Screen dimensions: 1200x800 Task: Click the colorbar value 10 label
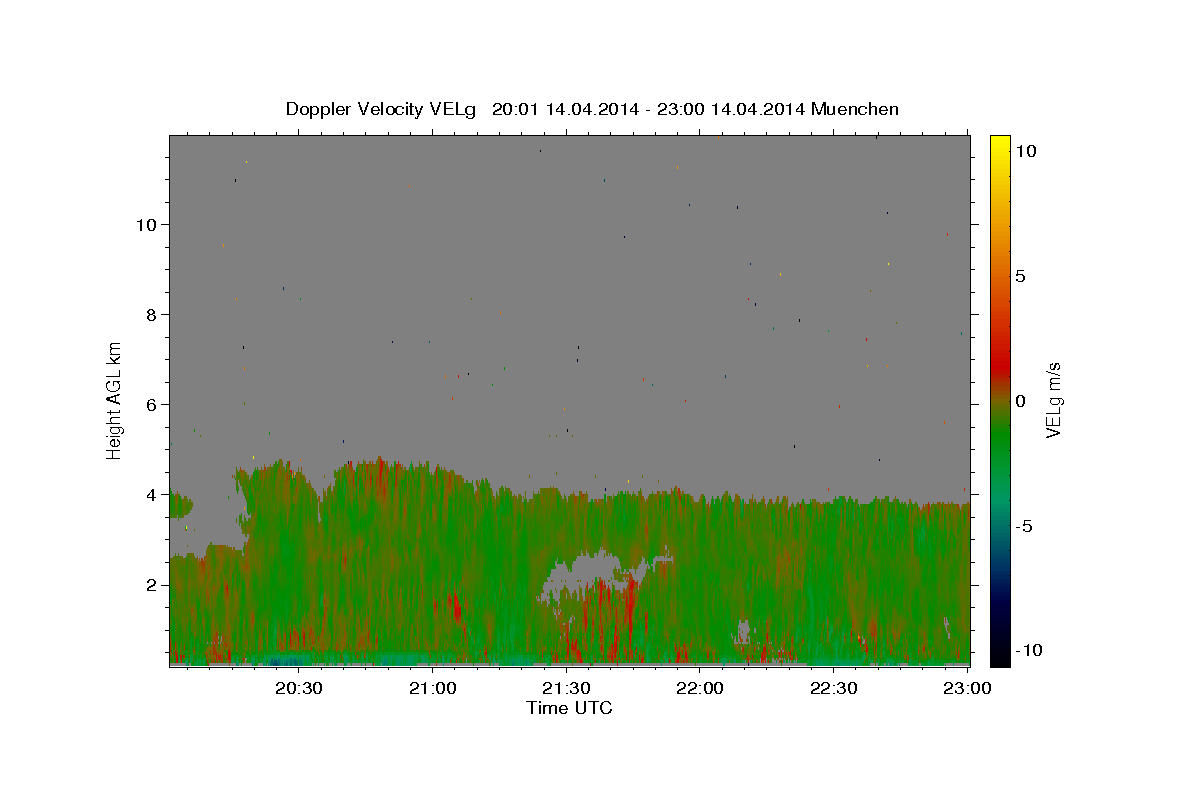point(1026,151)
